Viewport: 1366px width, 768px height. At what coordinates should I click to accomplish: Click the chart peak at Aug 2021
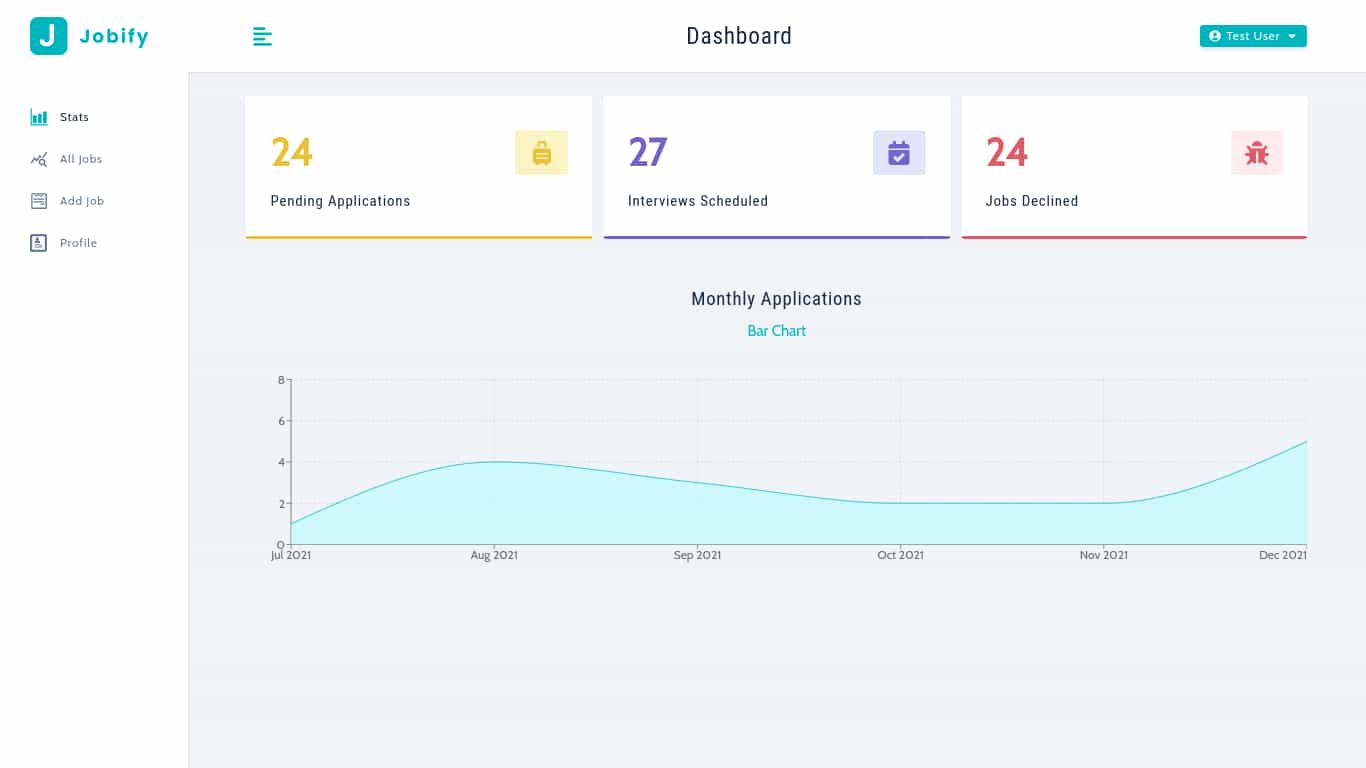point(494,462)
